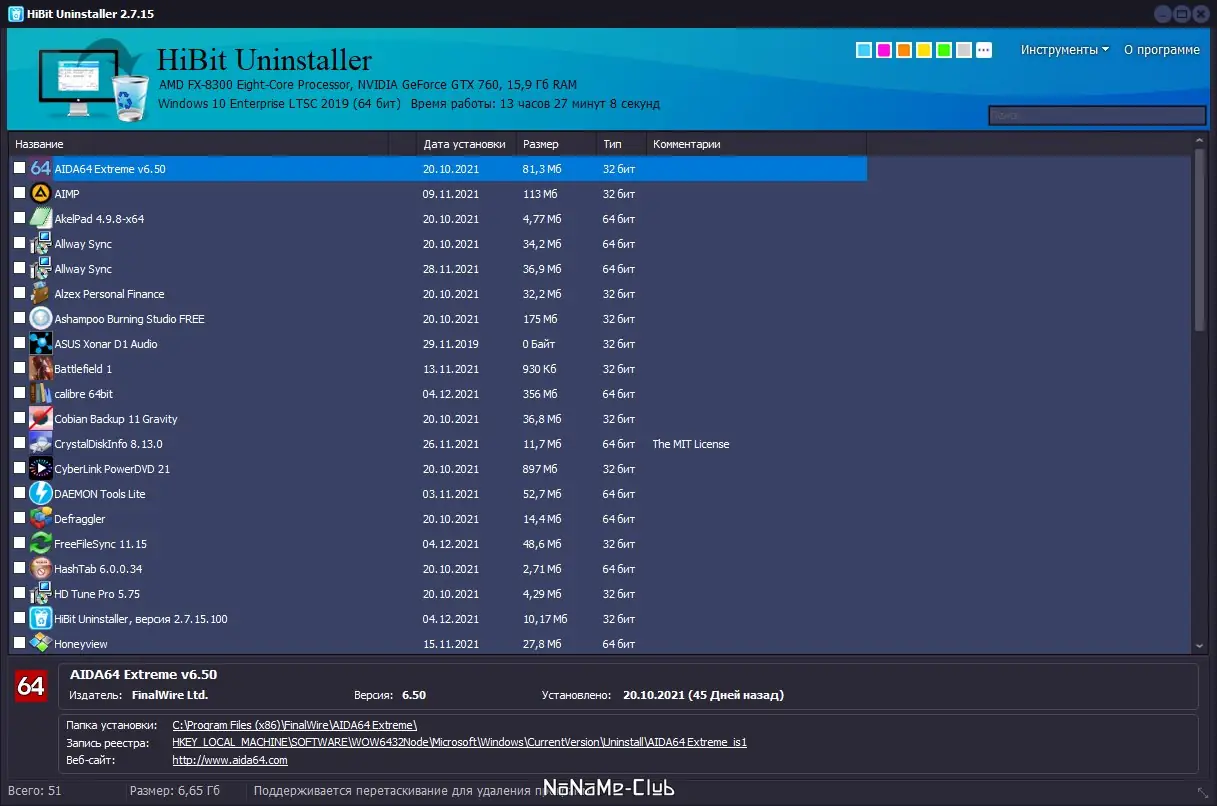Select the green theme color swatch

pyautogui.click(x=944, y=50)
